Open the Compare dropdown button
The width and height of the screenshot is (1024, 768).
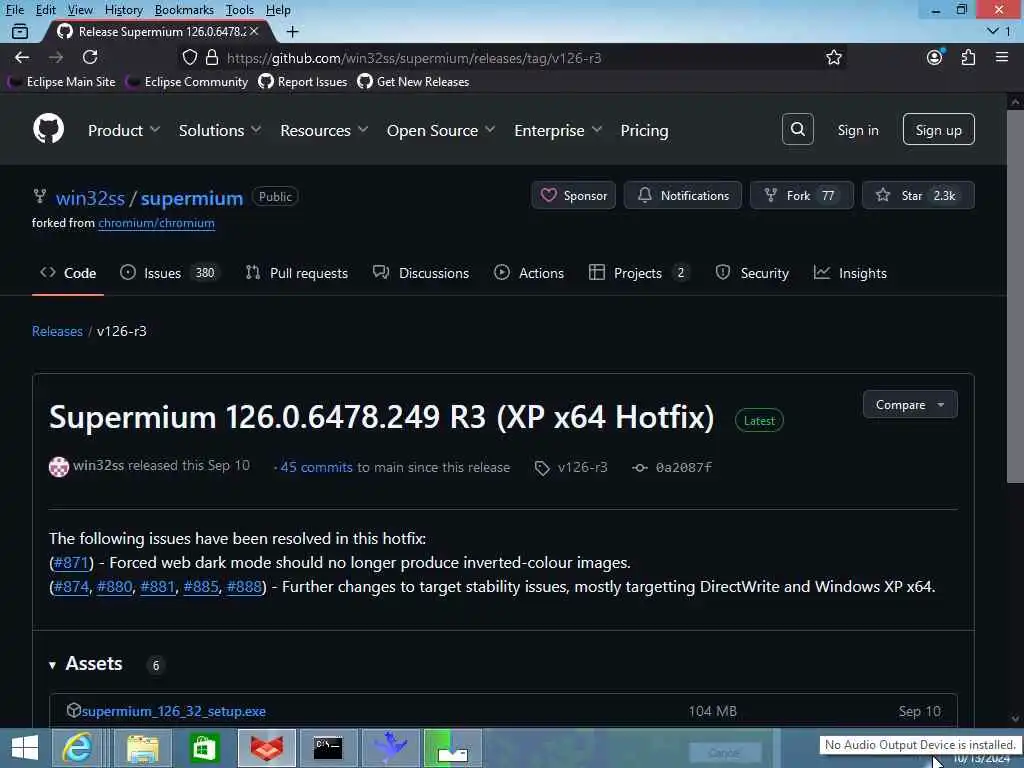click(910, 404)
